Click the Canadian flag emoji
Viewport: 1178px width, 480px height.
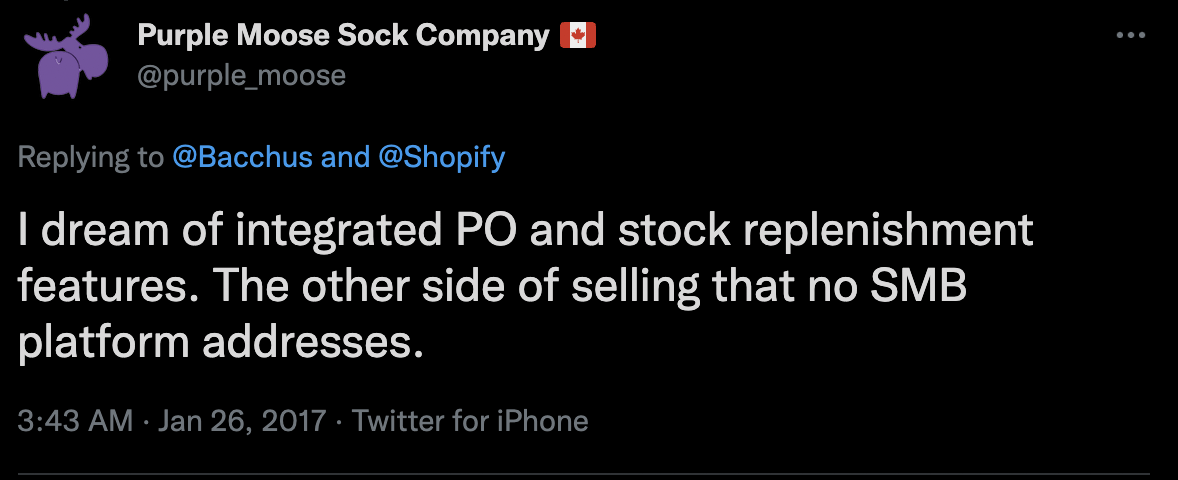coord(578,35)
